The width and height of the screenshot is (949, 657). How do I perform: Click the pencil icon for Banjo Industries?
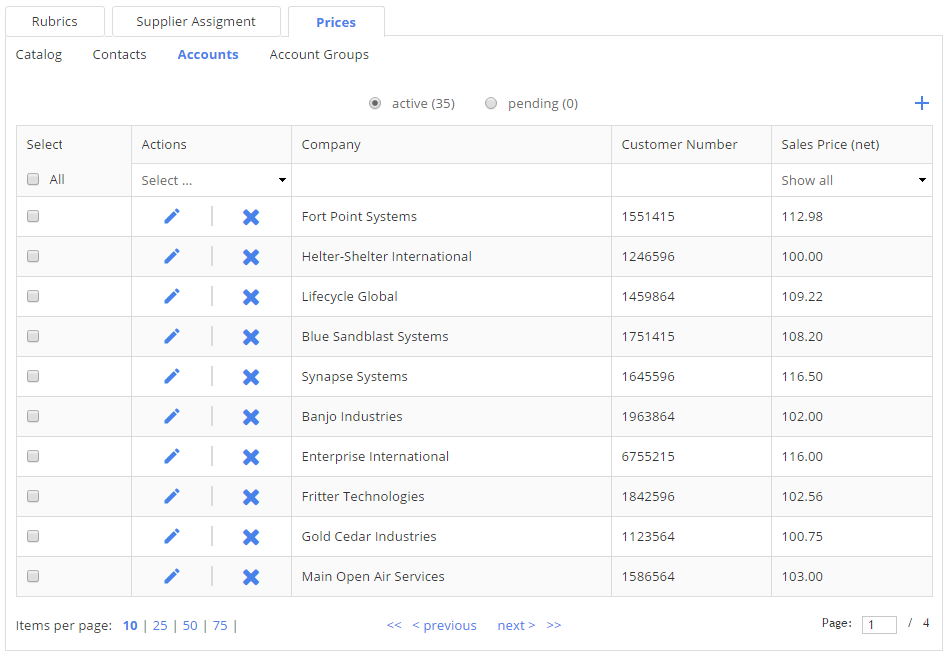pos(172,417)
